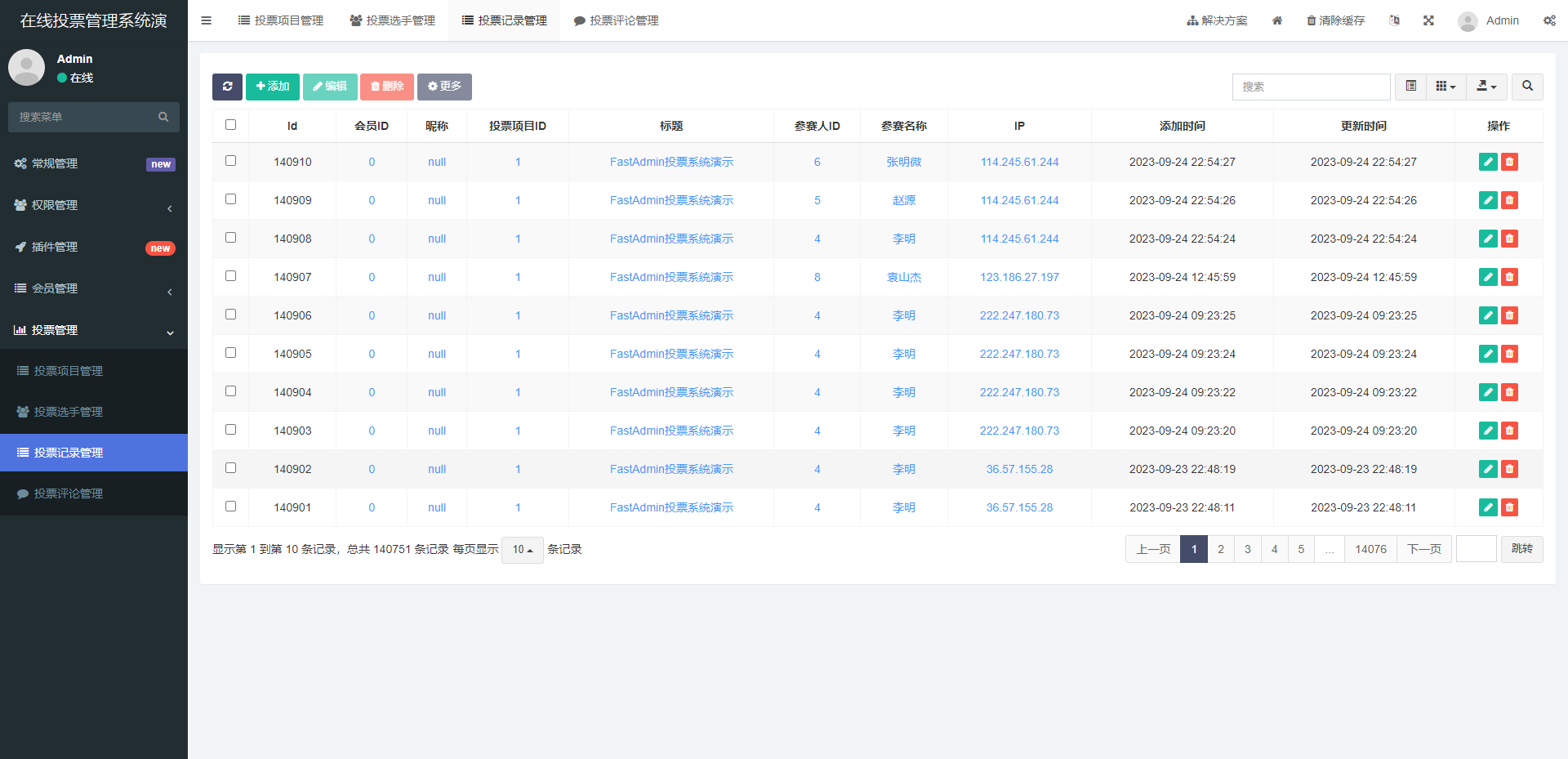Open the columns visibility dropdown
Image resolution: width=1568 pixels, height=759 pixels.
tap(1445, 87)
